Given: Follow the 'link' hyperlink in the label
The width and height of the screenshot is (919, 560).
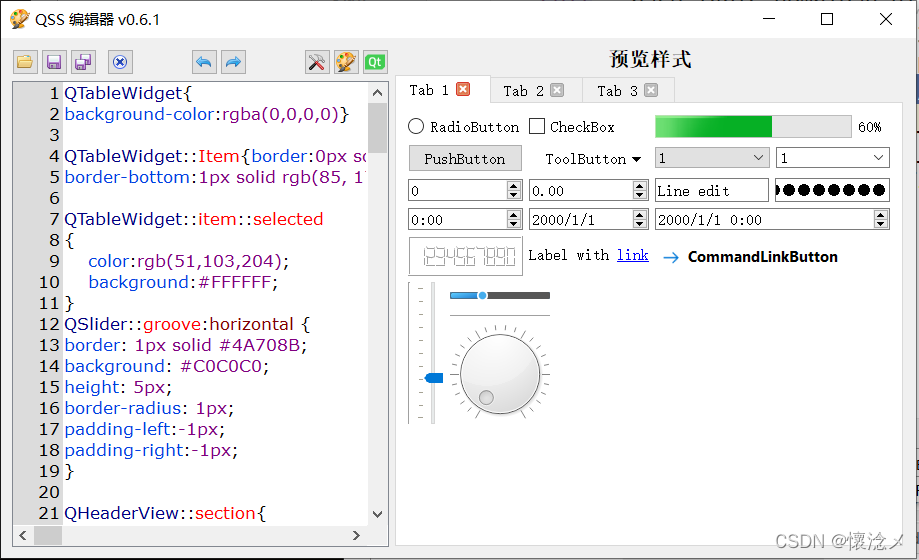Looking at the screenshot, I should pyautogui.click(x=632, y=255).
